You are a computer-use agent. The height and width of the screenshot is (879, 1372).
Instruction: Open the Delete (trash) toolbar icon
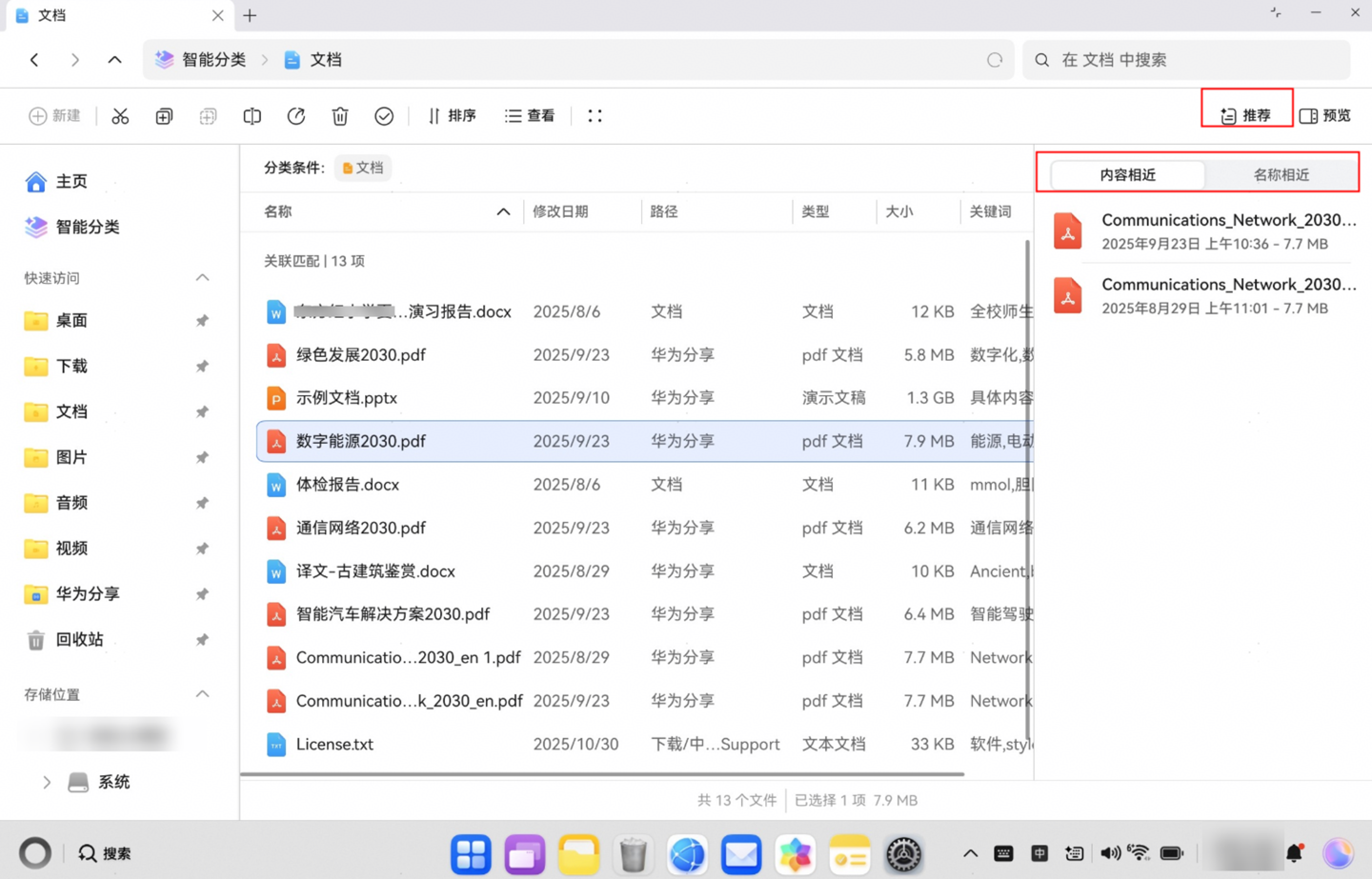coord(340,115)
